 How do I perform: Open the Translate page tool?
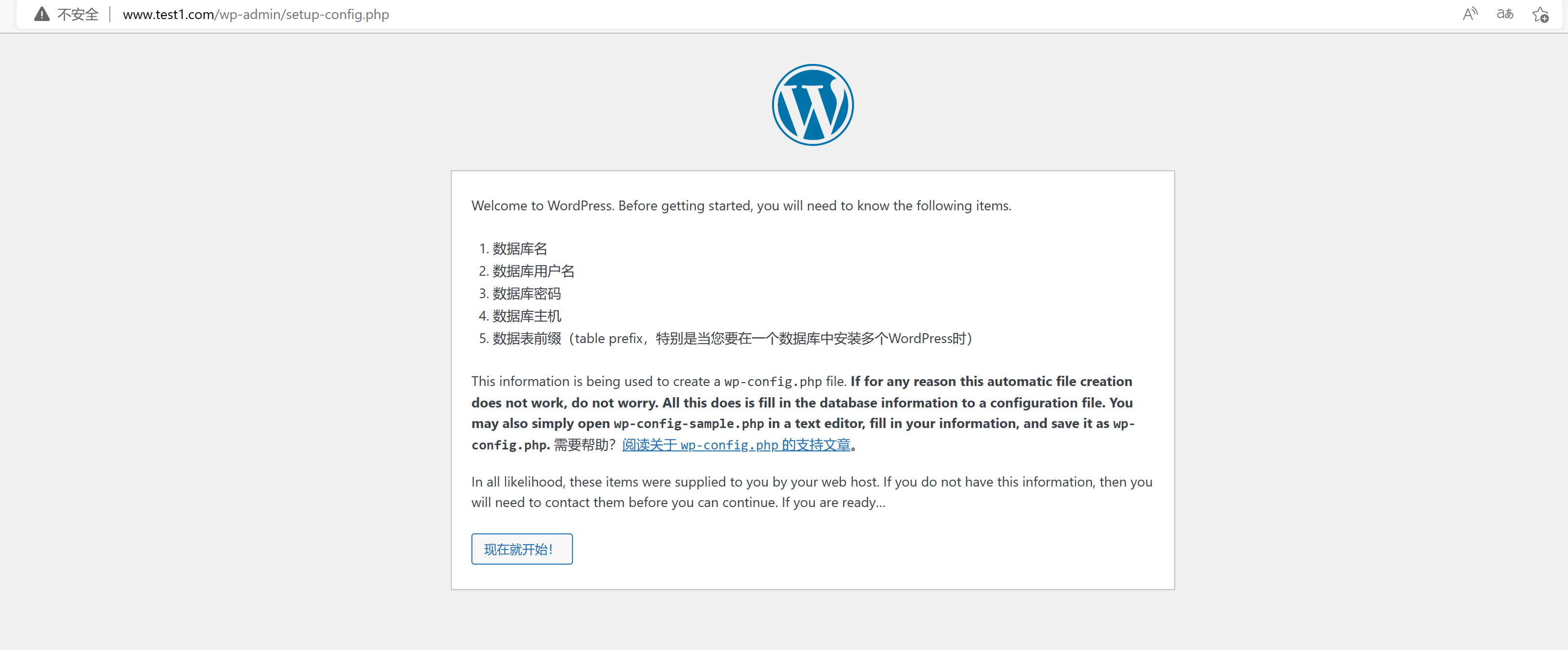coord(1505,14)
